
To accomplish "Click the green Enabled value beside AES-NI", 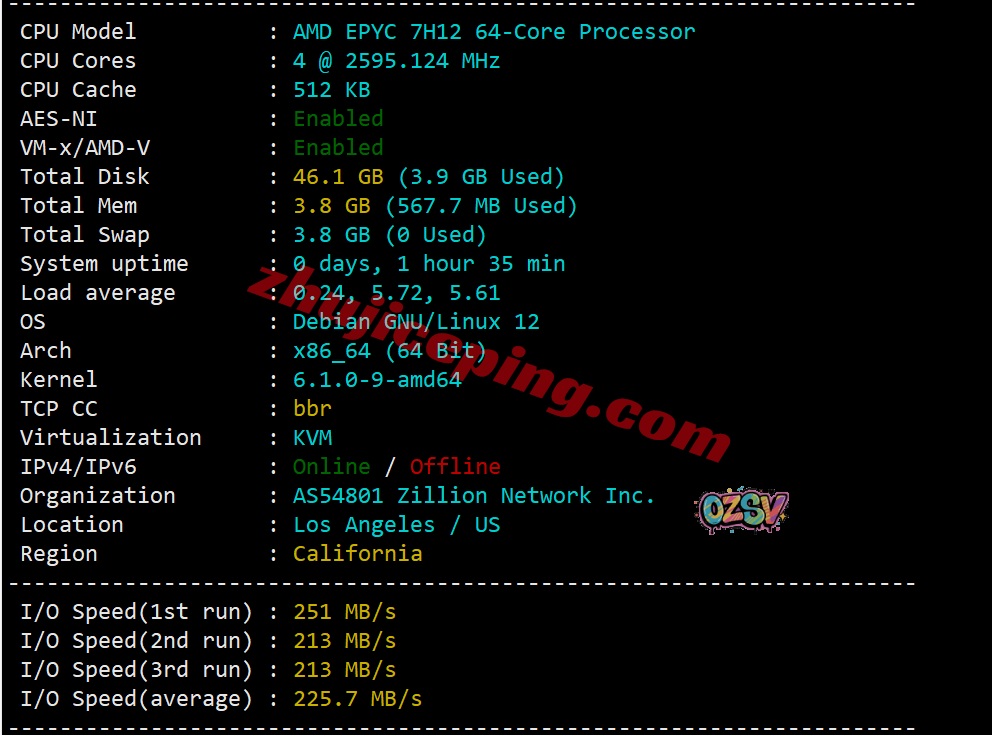I will point(338,119).
